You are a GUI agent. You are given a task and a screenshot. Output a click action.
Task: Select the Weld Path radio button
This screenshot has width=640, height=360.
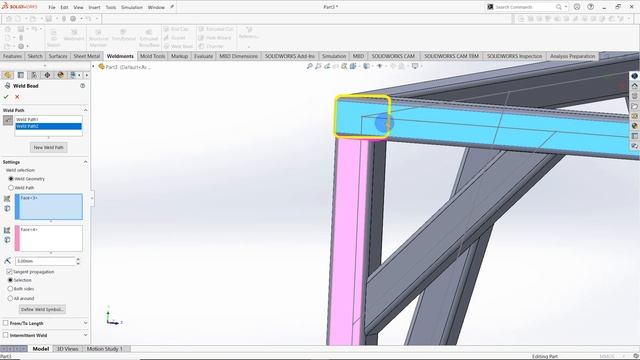(11, 188)
